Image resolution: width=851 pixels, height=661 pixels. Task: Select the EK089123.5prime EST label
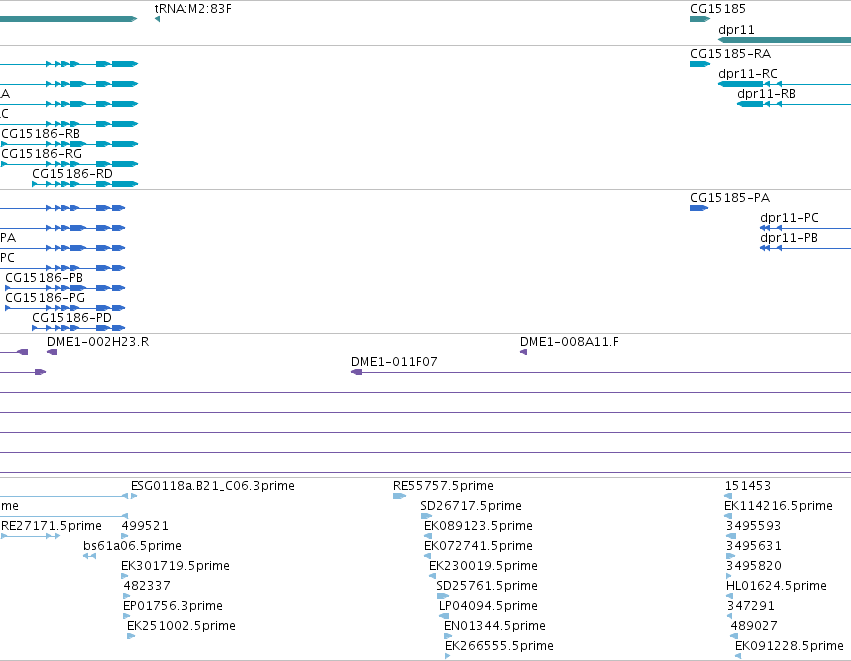[x=478, y=526]
